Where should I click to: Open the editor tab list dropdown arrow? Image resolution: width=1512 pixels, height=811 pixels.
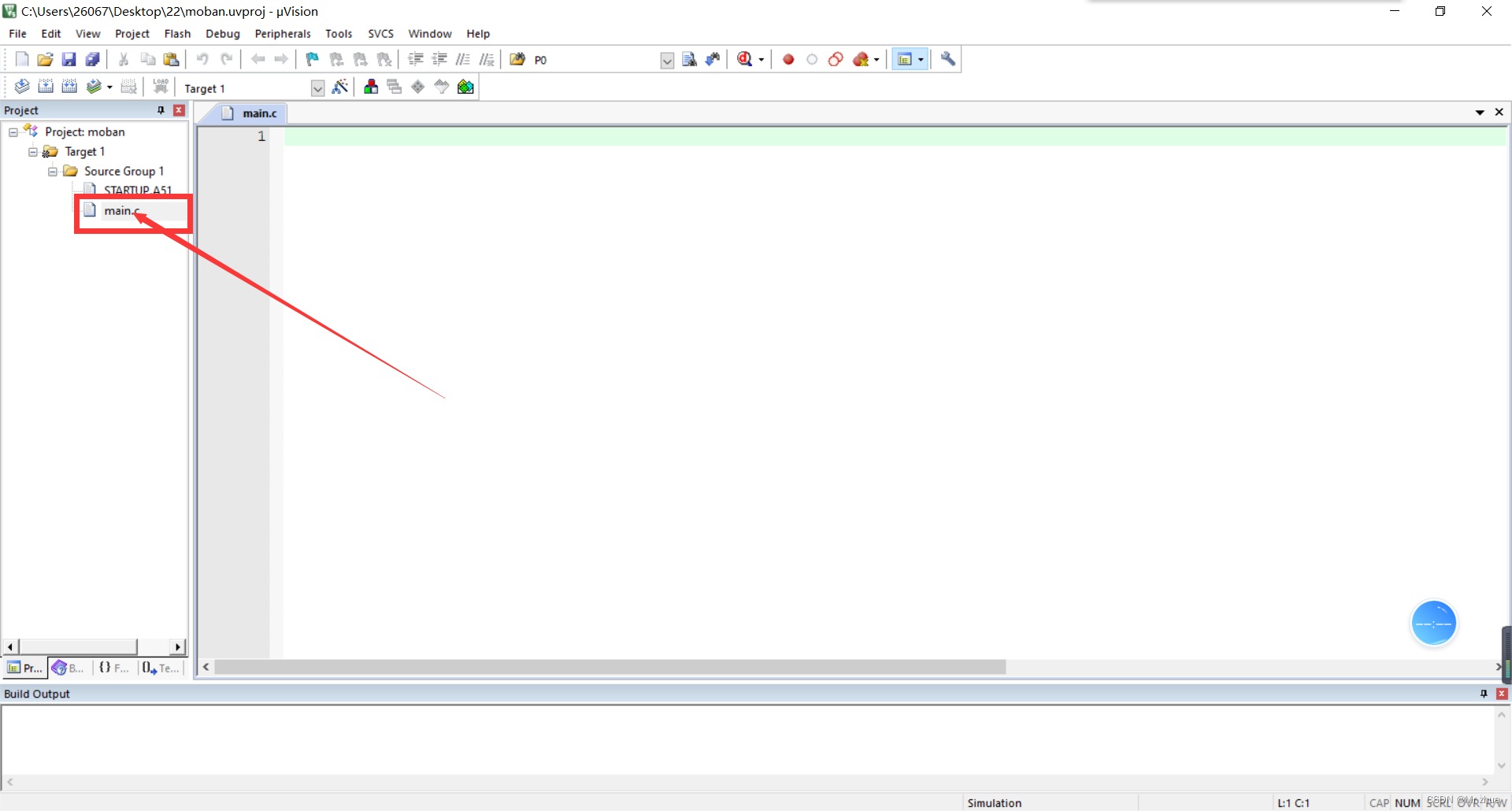[1480, 113]
